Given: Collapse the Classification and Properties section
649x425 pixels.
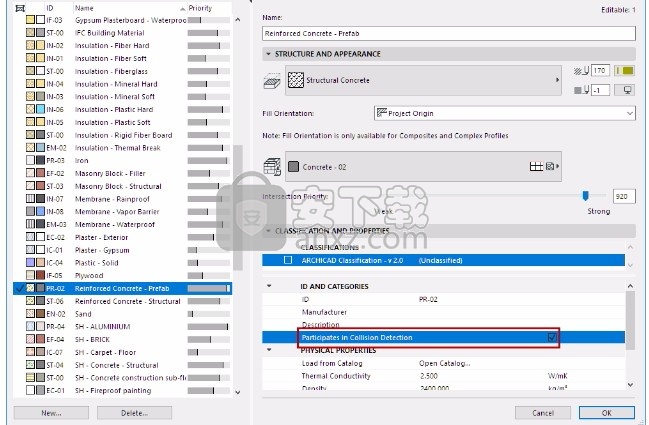Looking at the screenshot, I should (268, 231).
